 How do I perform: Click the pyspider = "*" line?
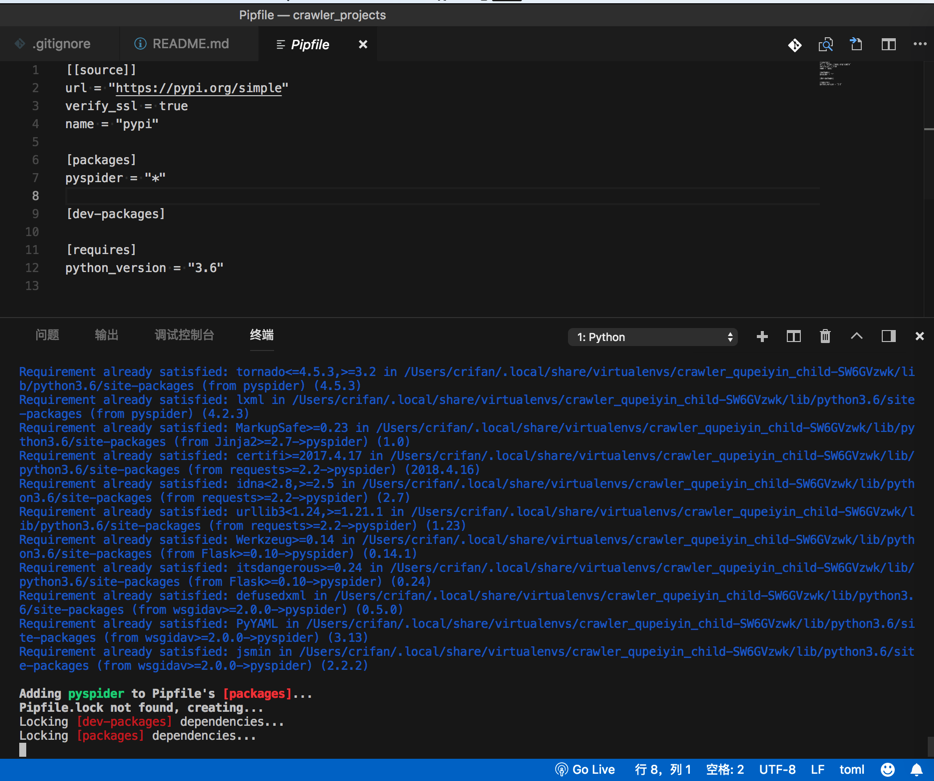click(116, 178)
